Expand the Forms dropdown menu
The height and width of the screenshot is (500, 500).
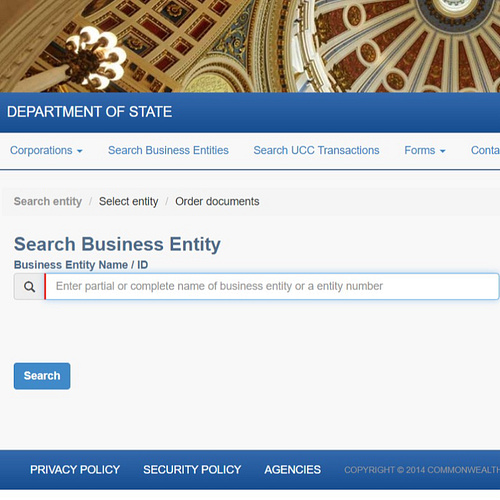(x=425, y=150)
